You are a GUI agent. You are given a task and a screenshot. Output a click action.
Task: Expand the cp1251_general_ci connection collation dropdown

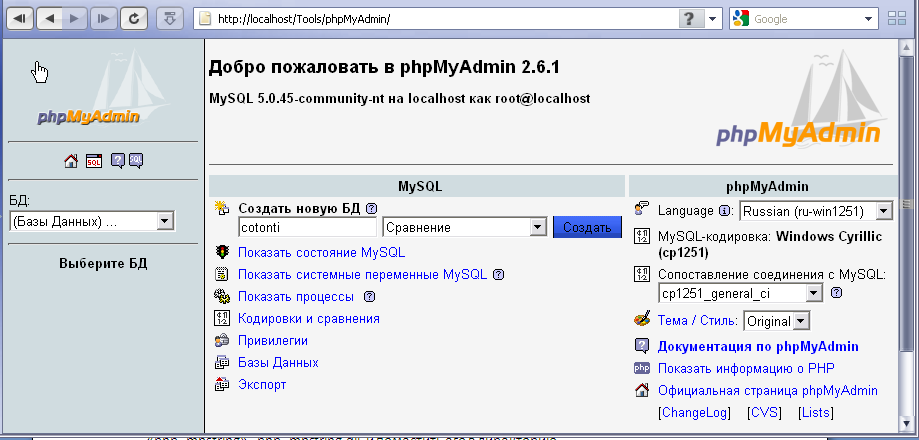740,293
